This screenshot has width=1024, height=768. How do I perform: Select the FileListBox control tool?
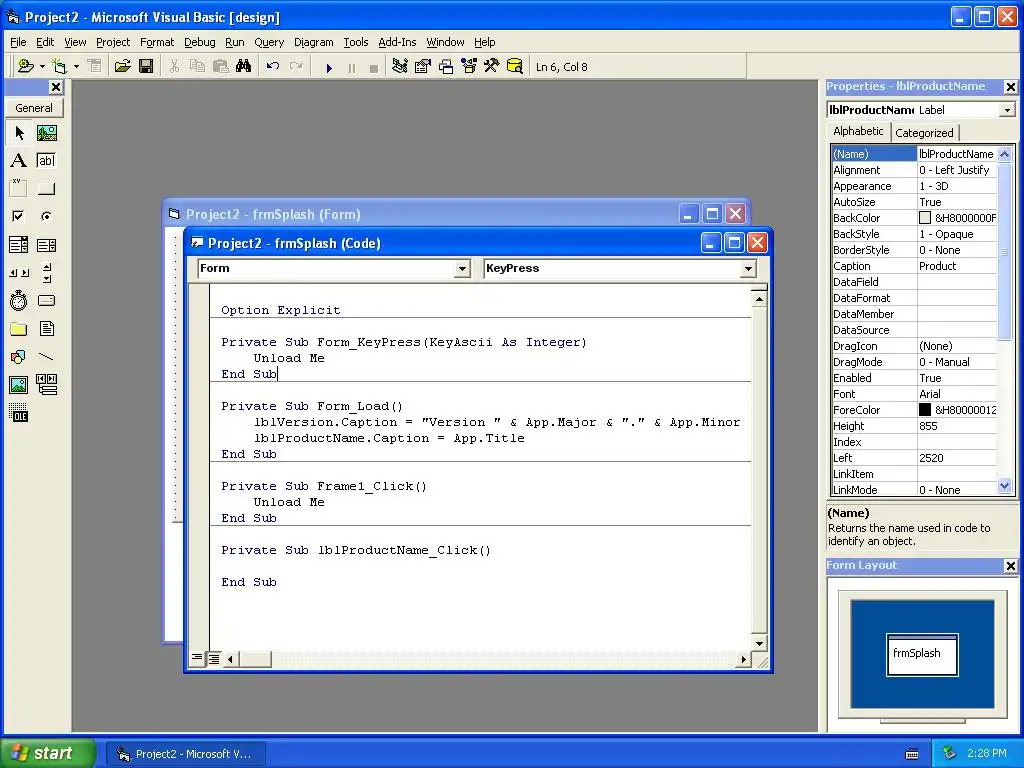pyautogui.click(x=46, y=328)
